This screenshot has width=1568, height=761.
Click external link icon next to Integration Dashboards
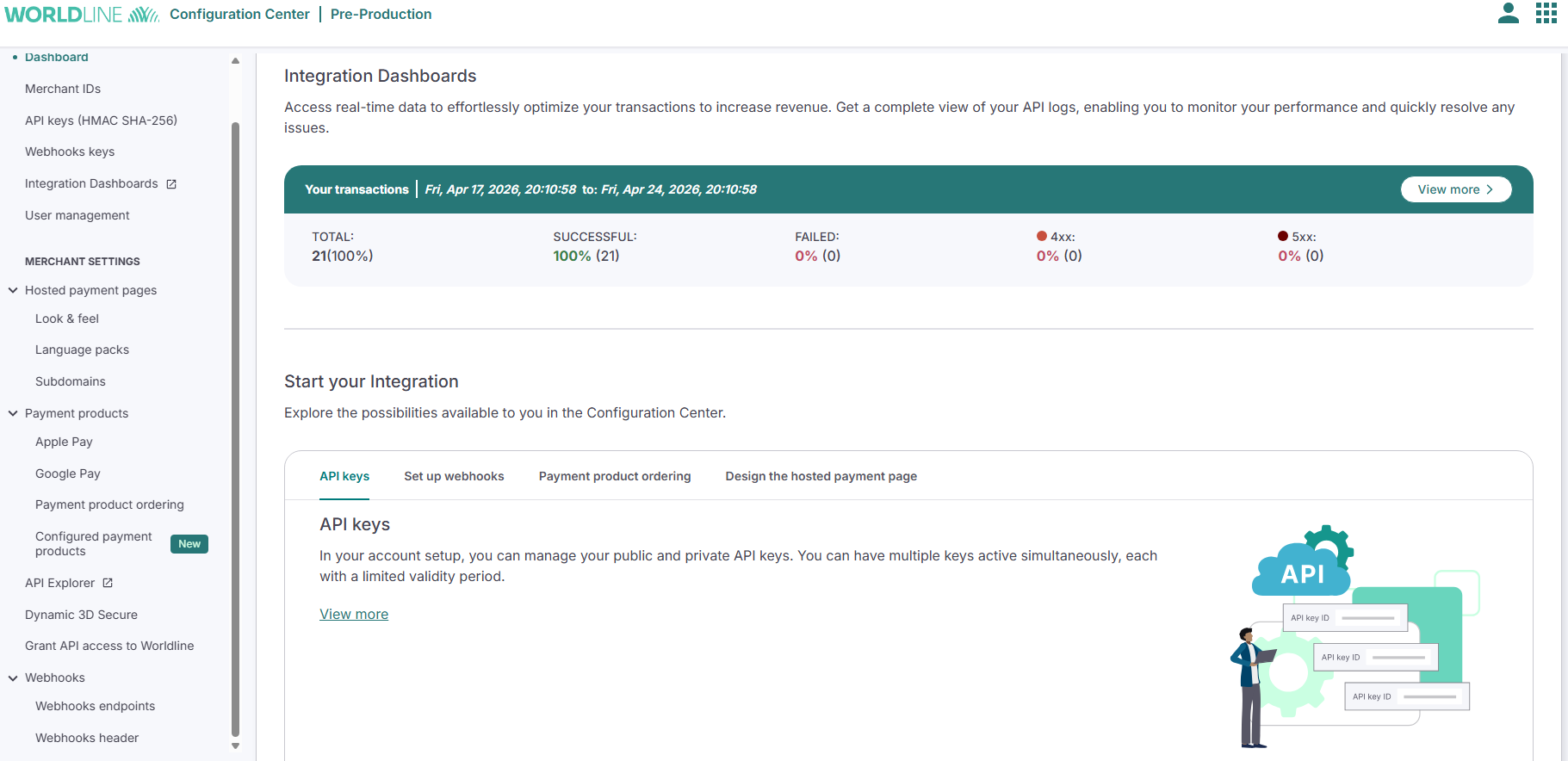[x=171, y=184]
